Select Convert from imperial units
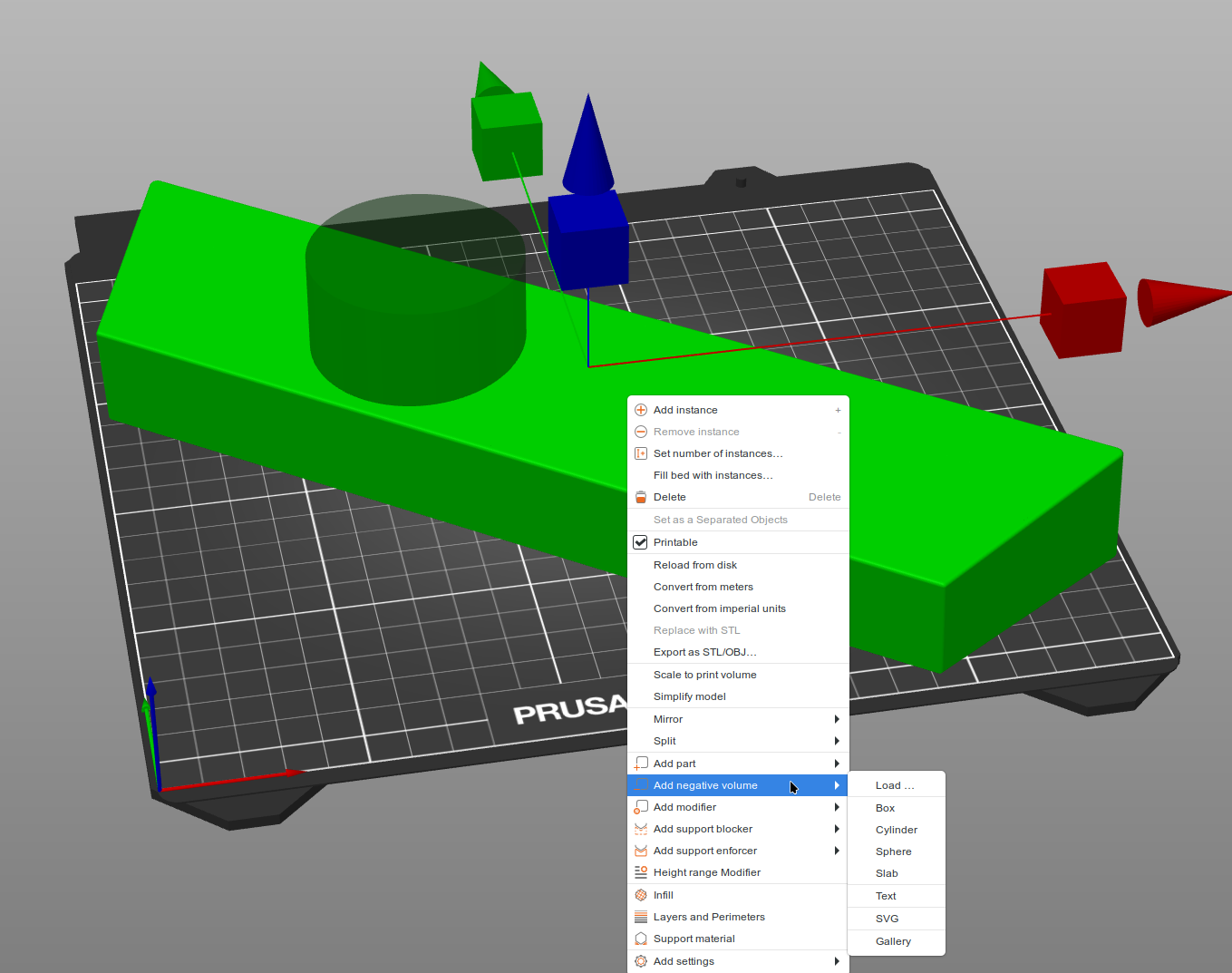1232x973 pixels. tap(738, 608)
